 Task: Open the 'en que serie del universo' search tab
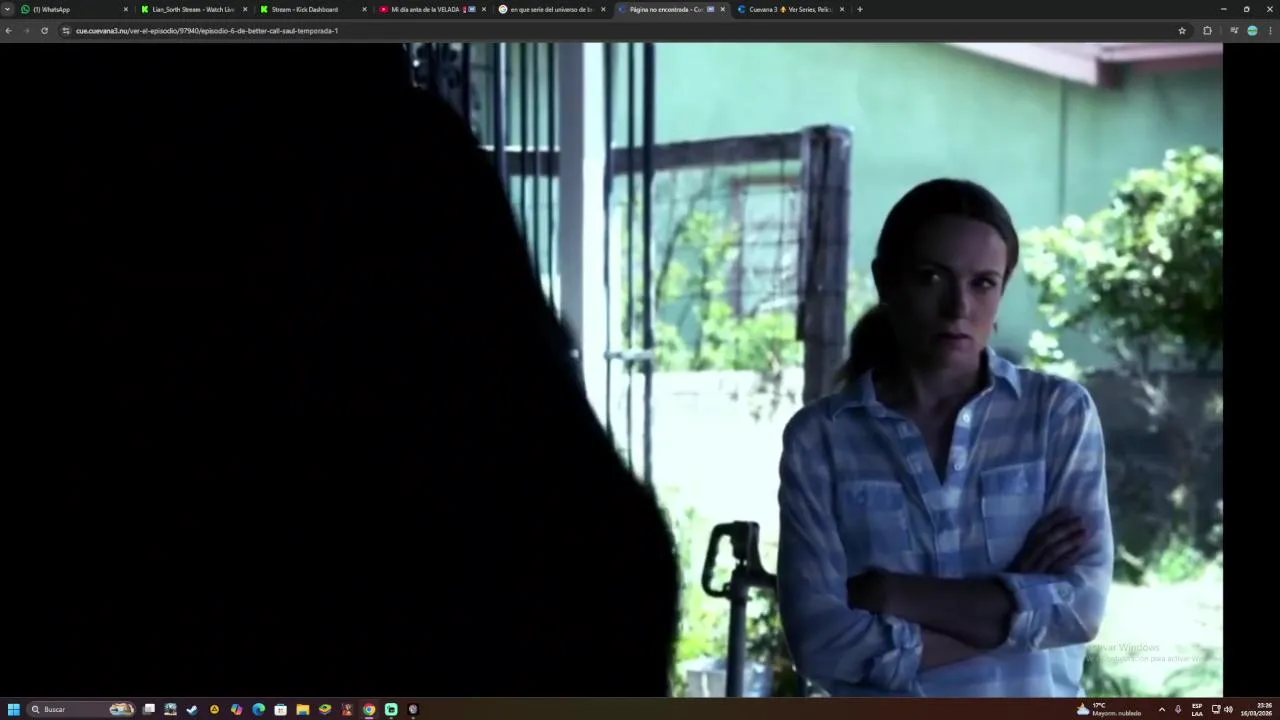(x=552, y=9)
